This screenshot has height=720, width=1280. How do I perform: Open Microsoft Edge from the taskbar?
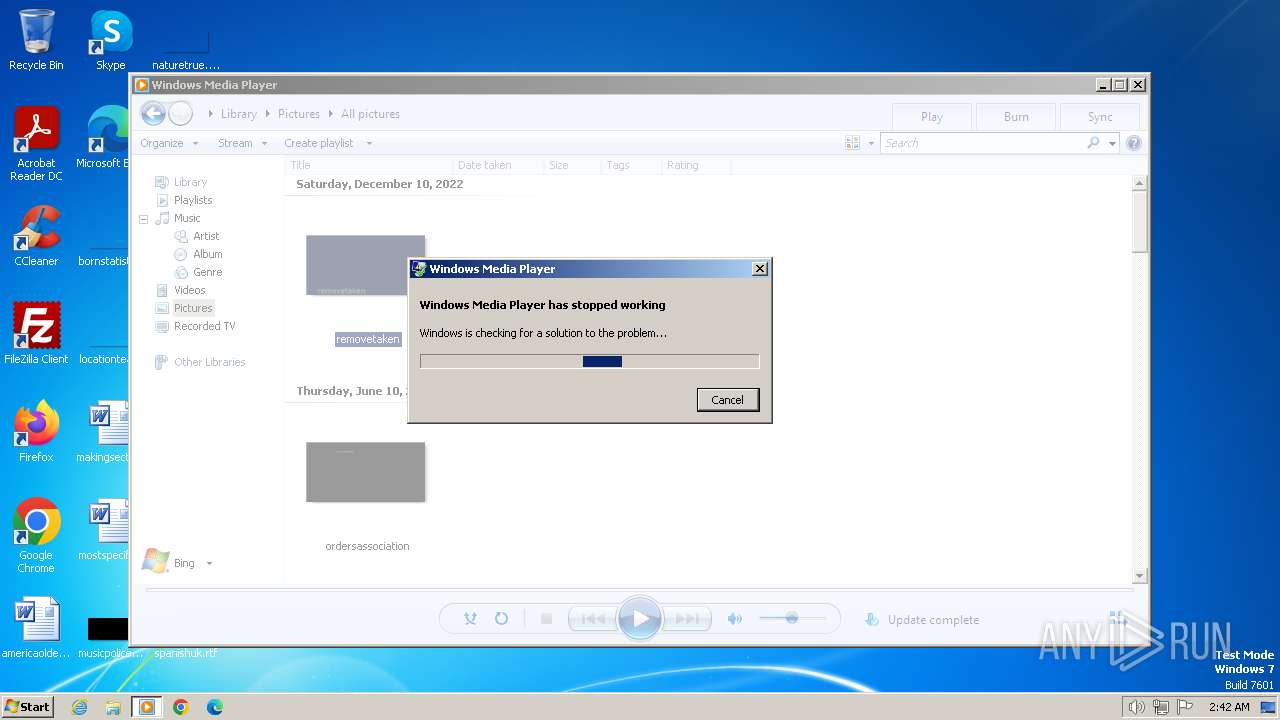coord(215,707)
